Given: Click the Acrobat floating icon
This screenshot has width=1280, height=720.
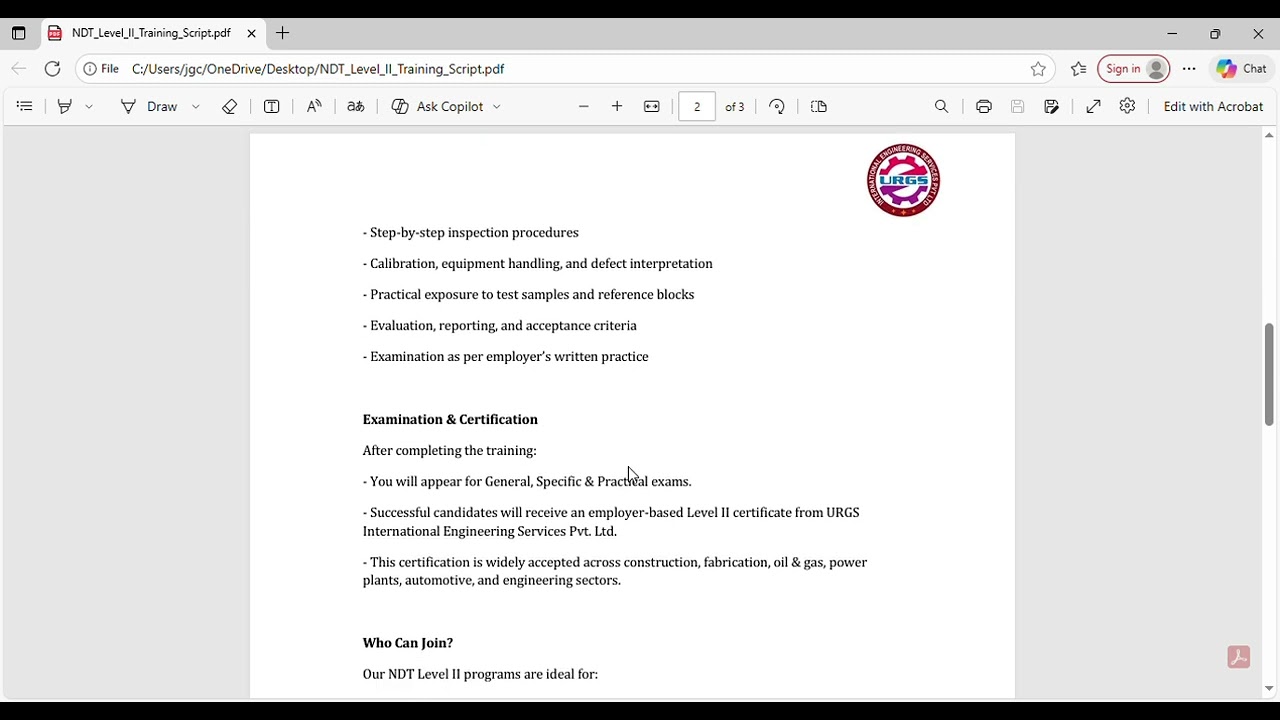Looking at the screenshot, I should (x=1239, y=657).
